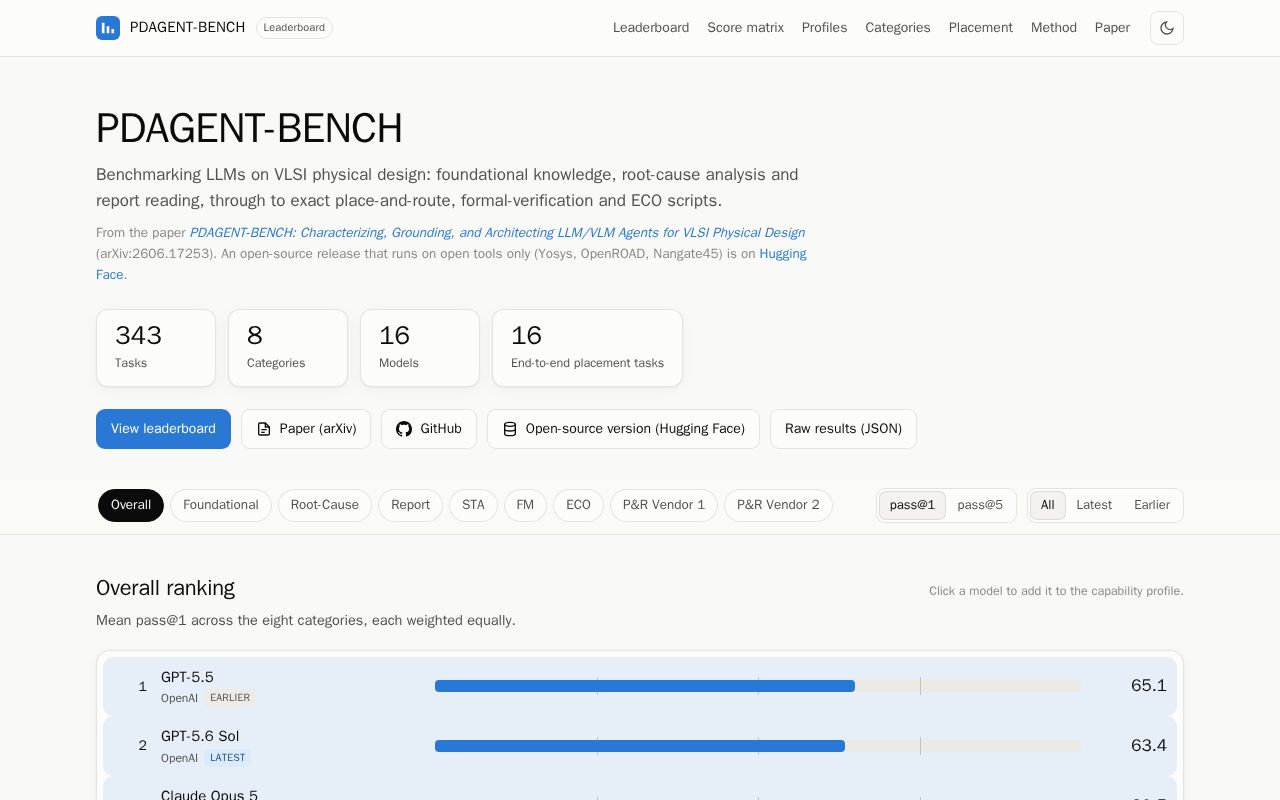Select the GPT-5.6 Sol leaderboard row
The width and height of the screenshot is (1280, 800).
640,746
